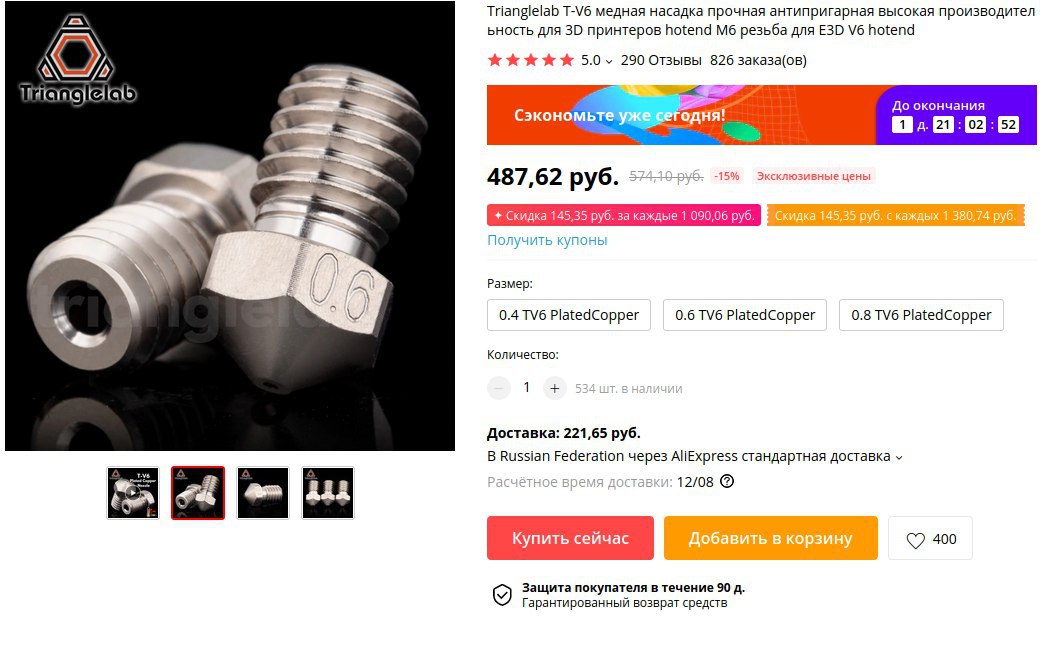Viewport: 1058px width, 647px height.
Task: Select size 0.4 TV6 PlatedCopper
Action: coord(569,315)
